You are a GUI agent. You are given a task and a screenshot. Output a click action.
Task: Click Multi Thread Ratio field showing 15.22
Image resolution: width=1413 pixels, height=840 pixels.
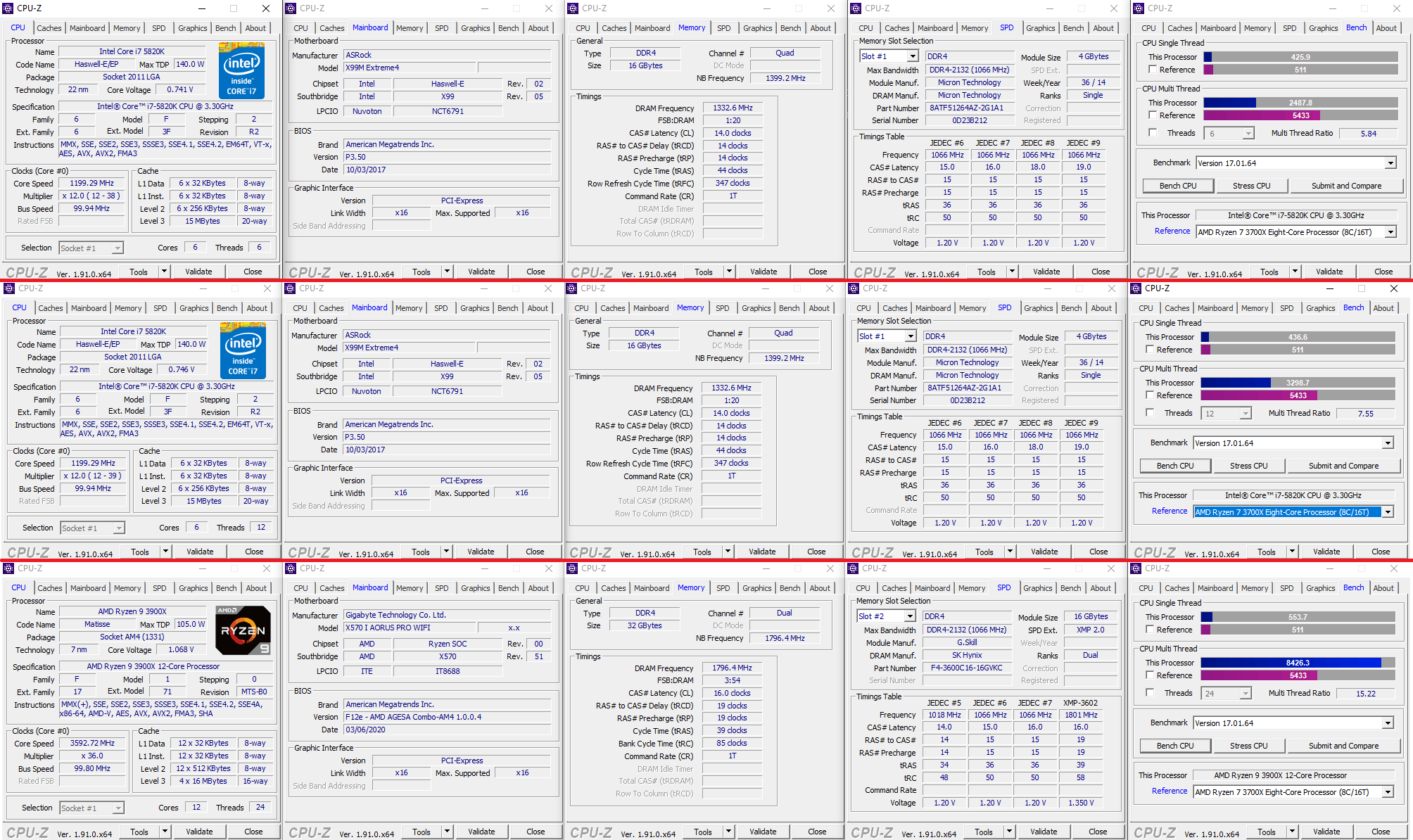(1366, 694)
